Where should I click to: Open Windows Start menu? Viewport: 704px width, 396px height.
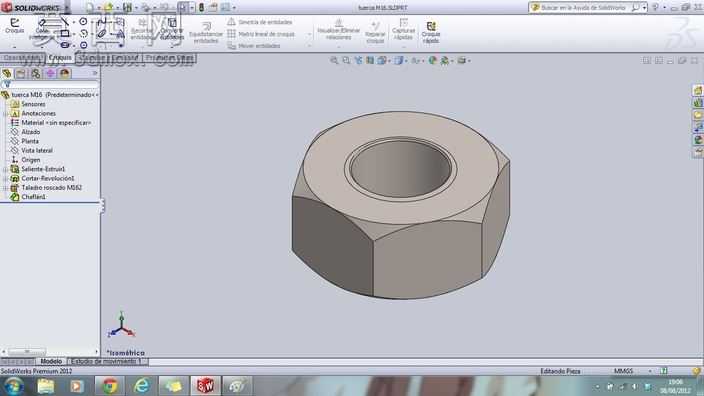[x=13, y=386]
